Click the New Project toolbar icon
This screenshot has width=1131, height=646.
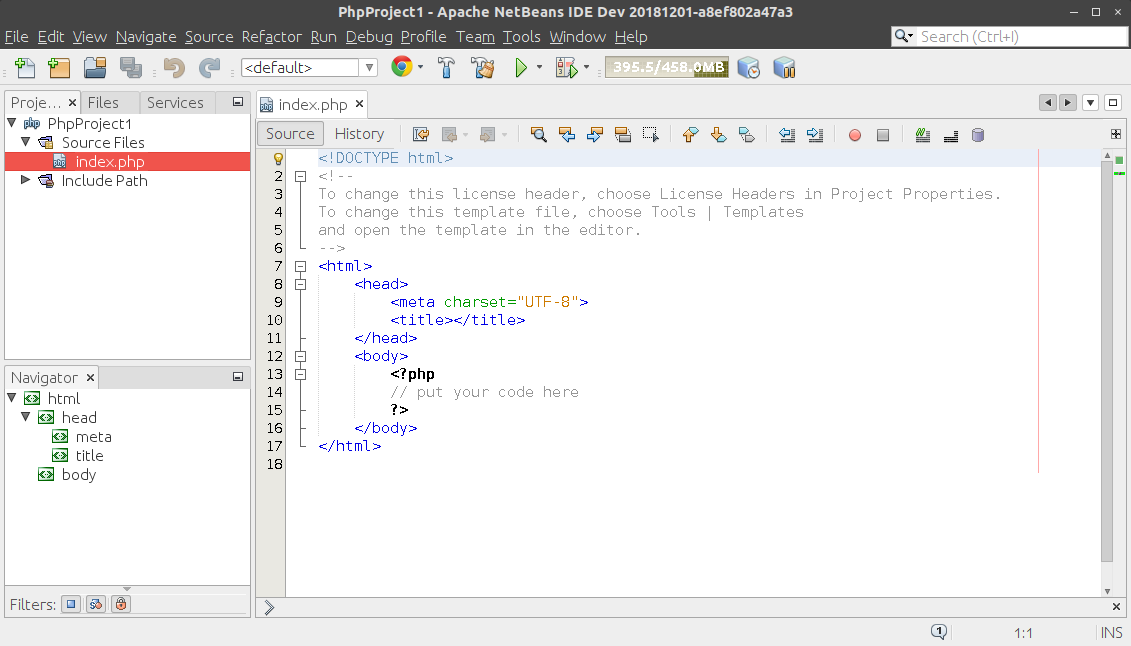59,68
